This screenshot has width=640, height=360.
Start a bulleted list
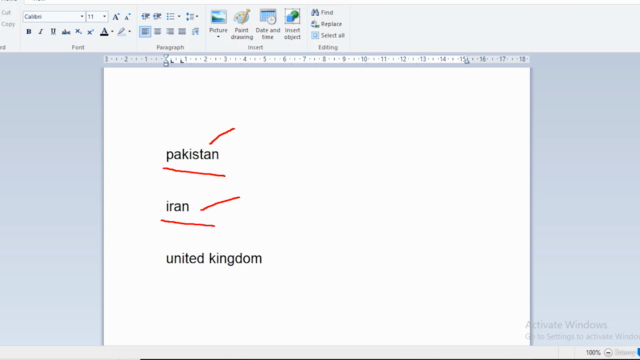coord(170,16)
